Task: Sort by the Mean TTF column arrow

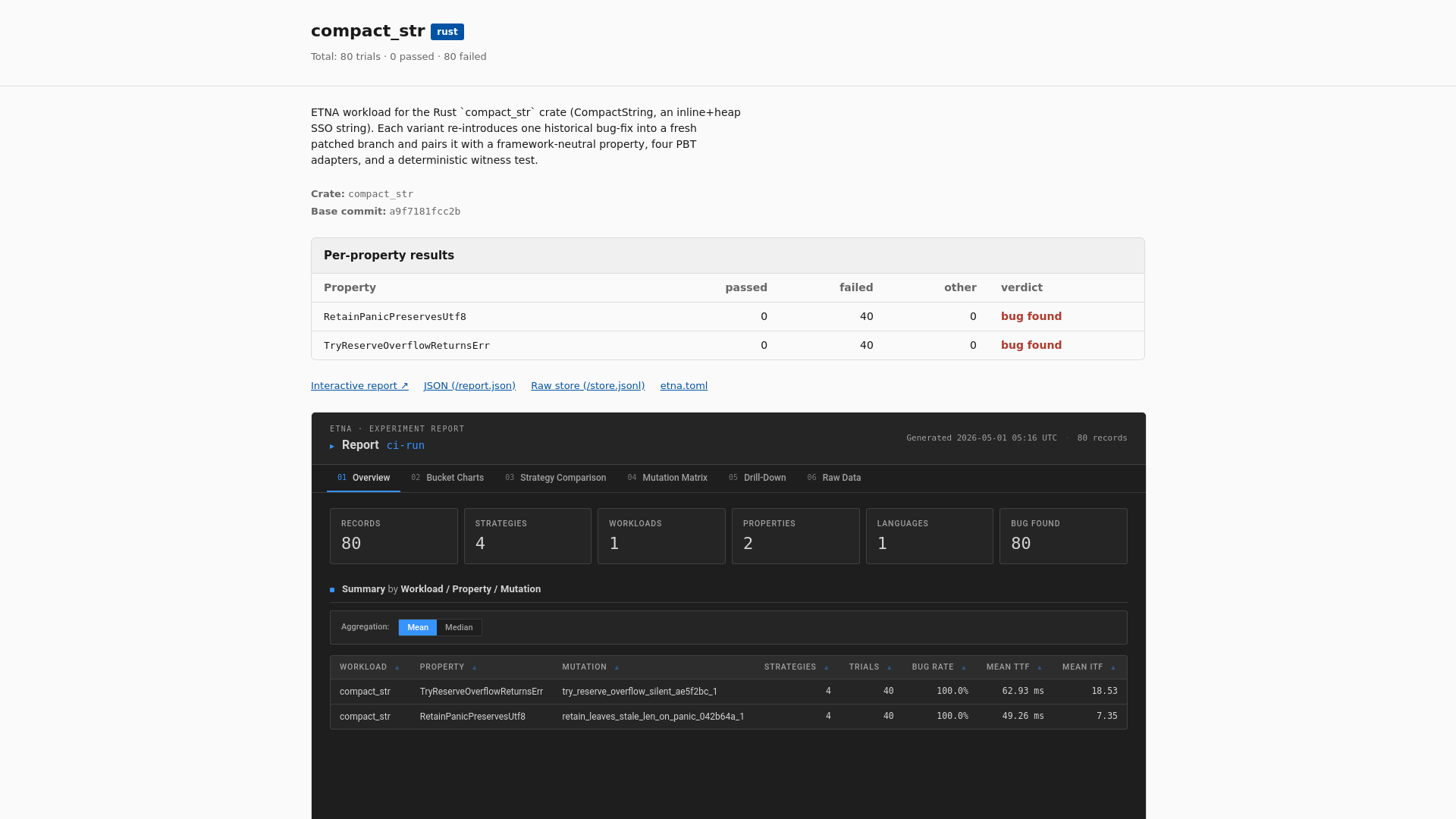Action: click(x=1039, y=668)
